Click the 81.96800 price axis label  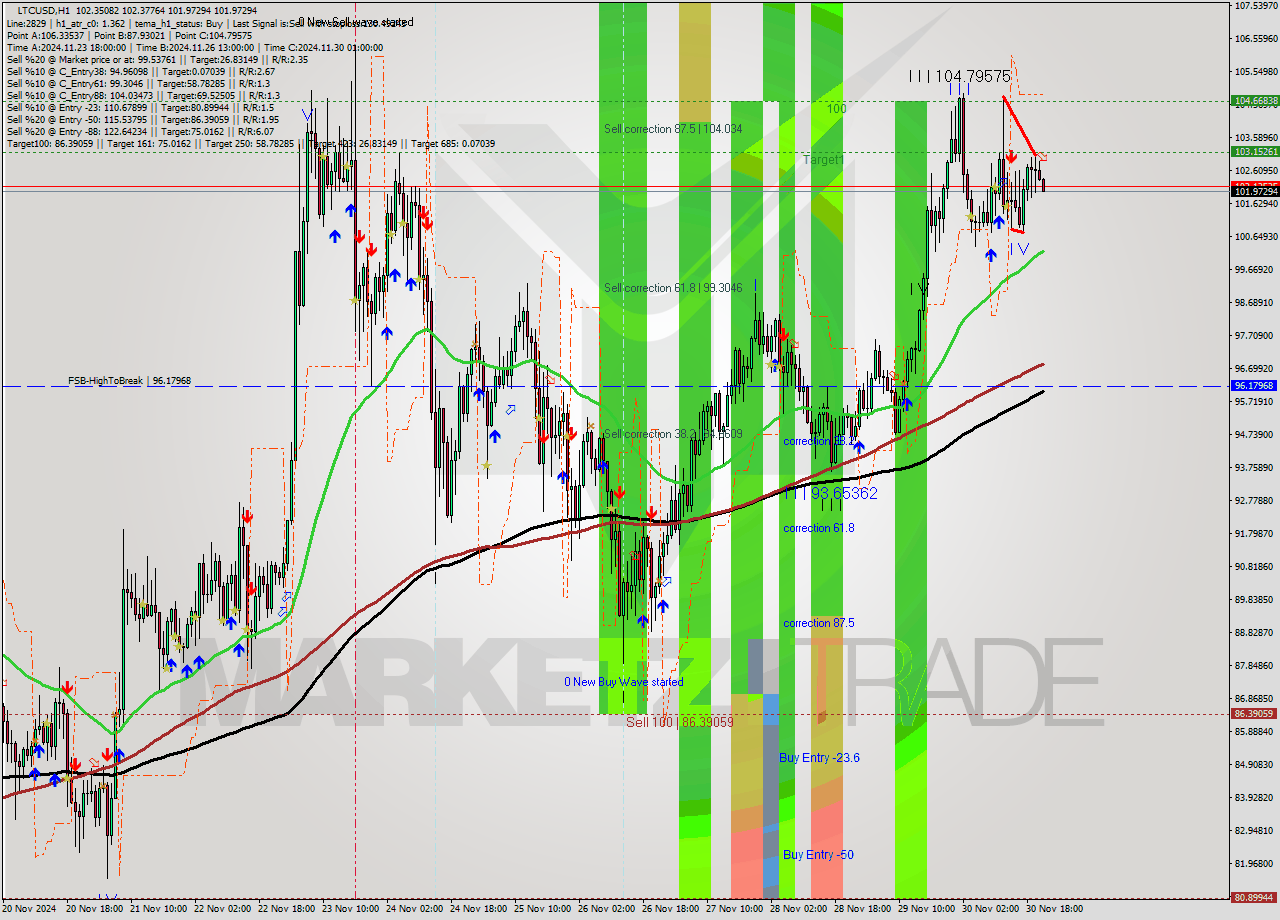pyautogui.click(x=1255, y=864)
